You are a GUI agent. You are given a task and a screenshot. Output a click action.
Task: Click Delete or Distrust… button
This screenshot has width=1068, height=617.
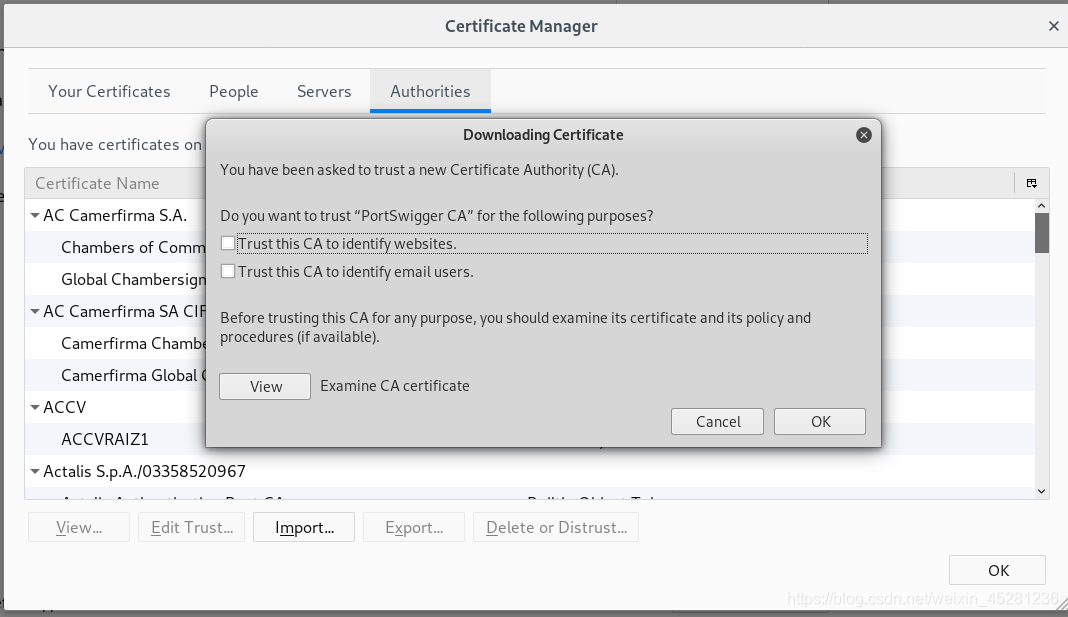(x=556, y=527)
